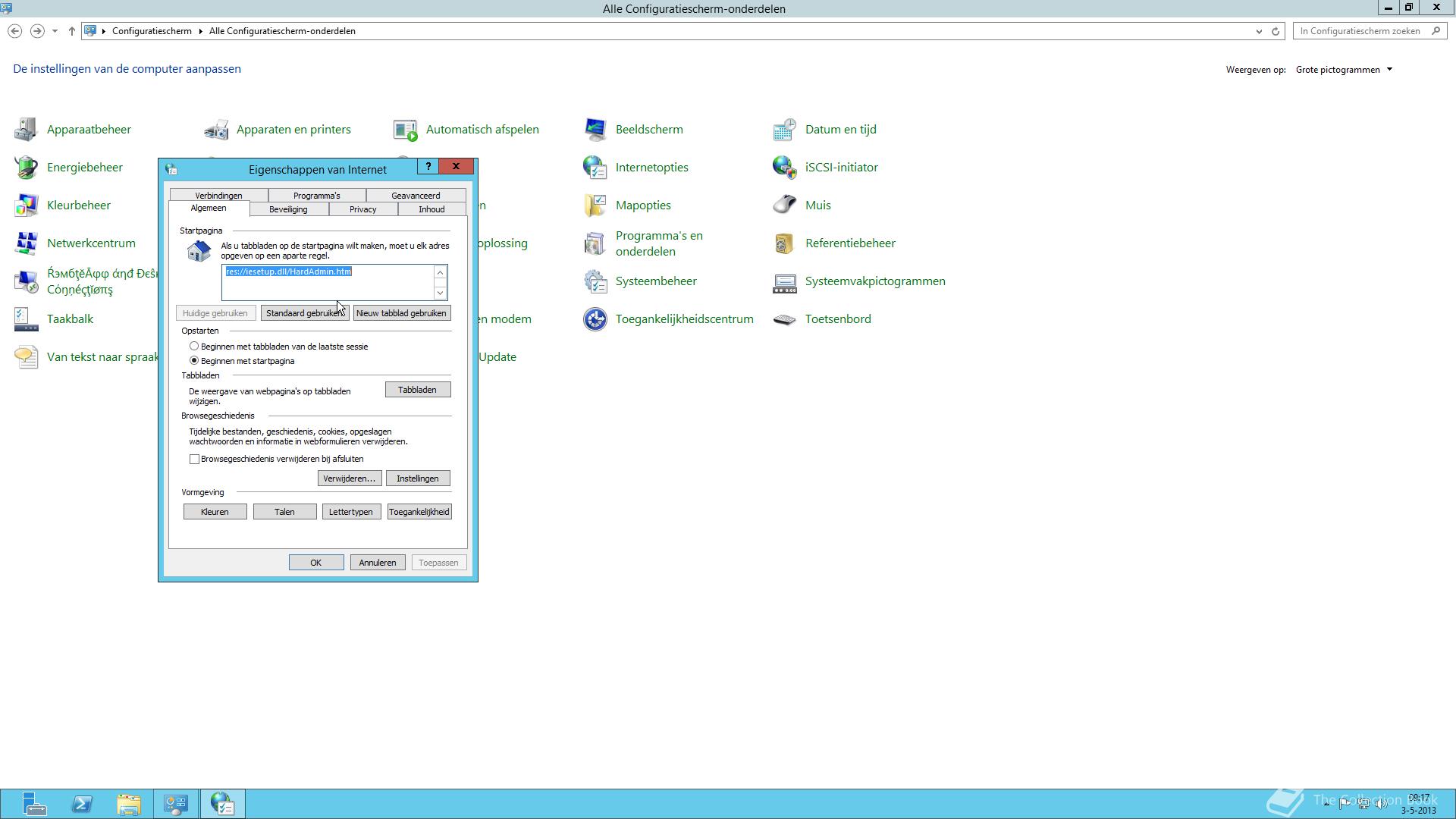Expand breadcrumb arrow after Configuratiescherm
1456x819 pixels.
pos(201,31)
